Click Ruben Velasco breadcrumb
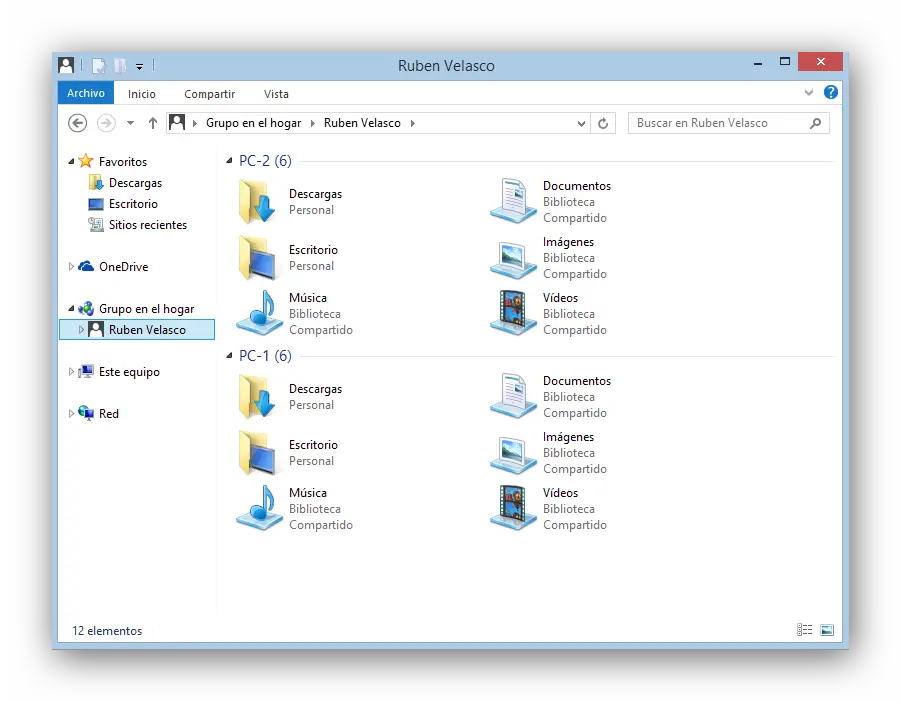 (x=362, y=123)
